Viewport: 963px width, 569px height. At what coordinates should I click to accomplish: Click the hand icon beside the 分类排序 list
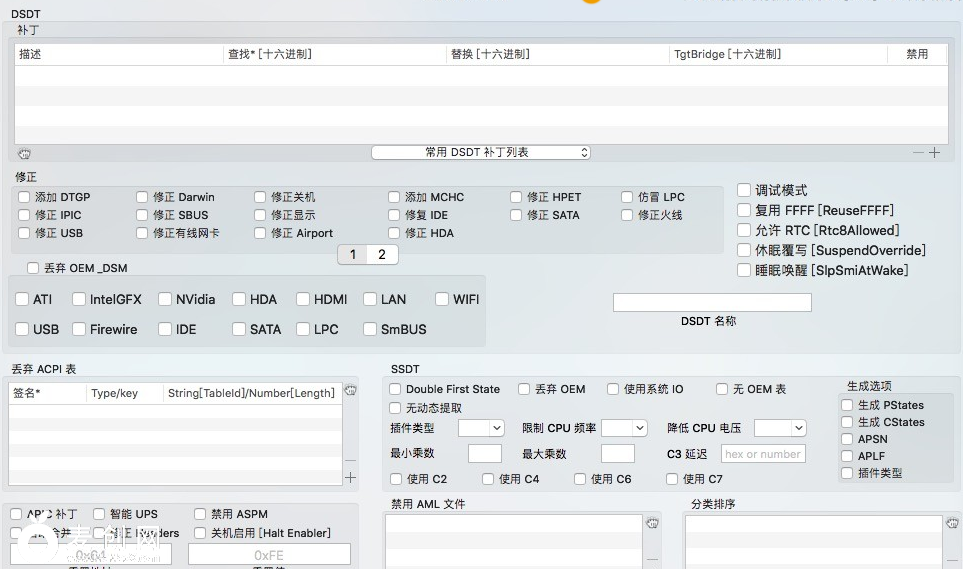coord(952,523)
